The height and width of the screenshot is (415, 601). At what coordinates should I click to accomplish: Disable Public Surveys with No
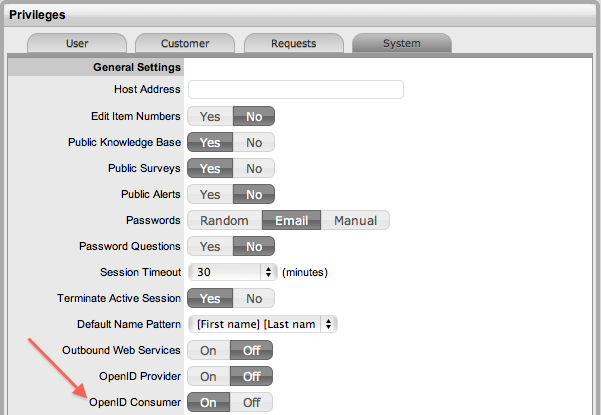pos(254,168)
